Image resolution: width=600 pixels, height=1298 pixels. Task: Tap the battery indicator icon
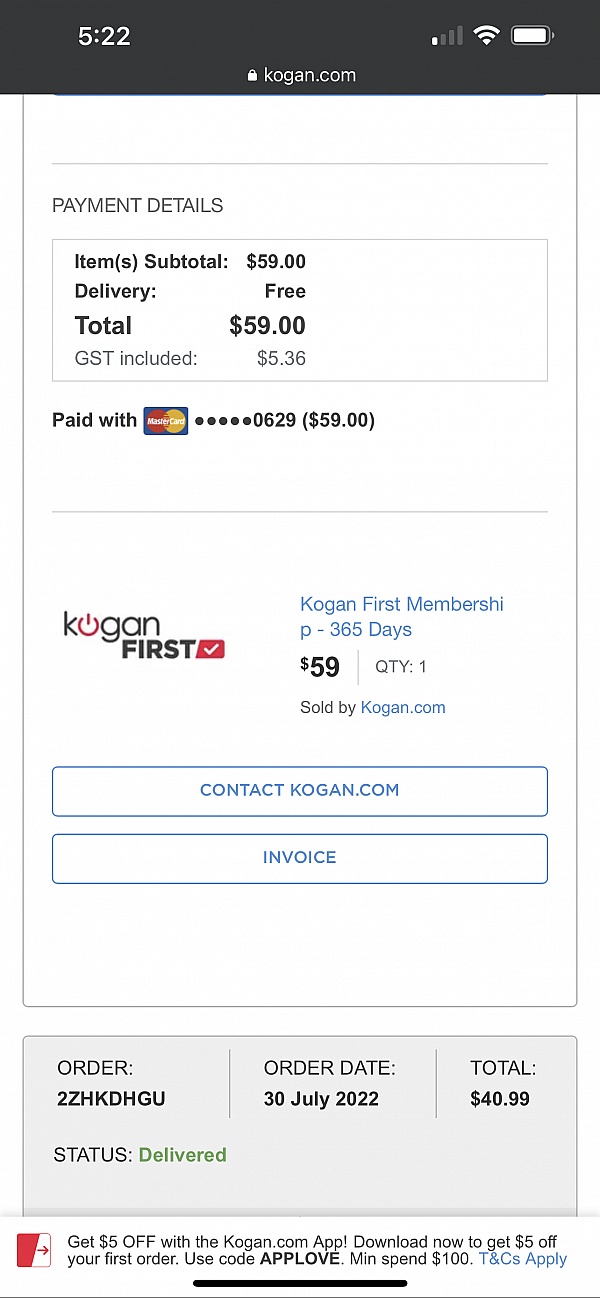(533, 37)
